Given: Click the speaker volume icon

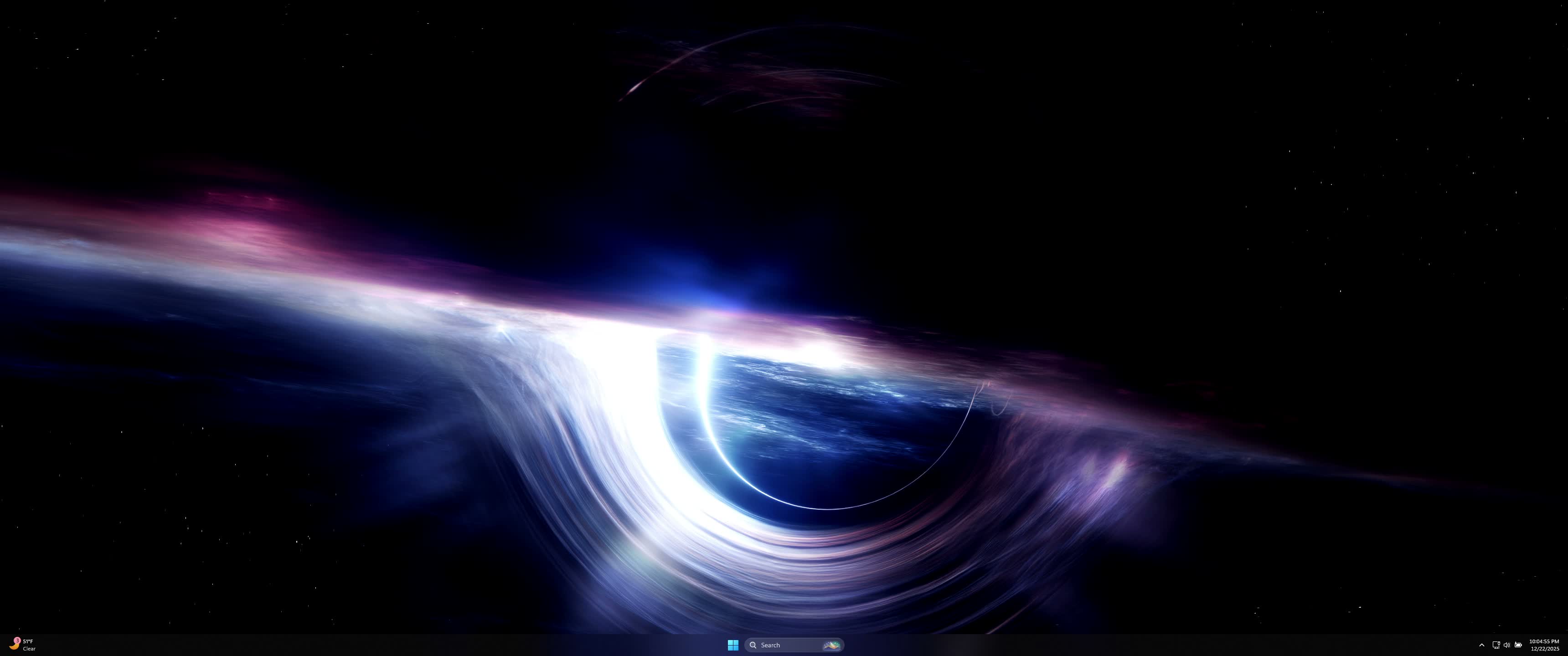Looking at the screenshot, I should point(1506,645).
